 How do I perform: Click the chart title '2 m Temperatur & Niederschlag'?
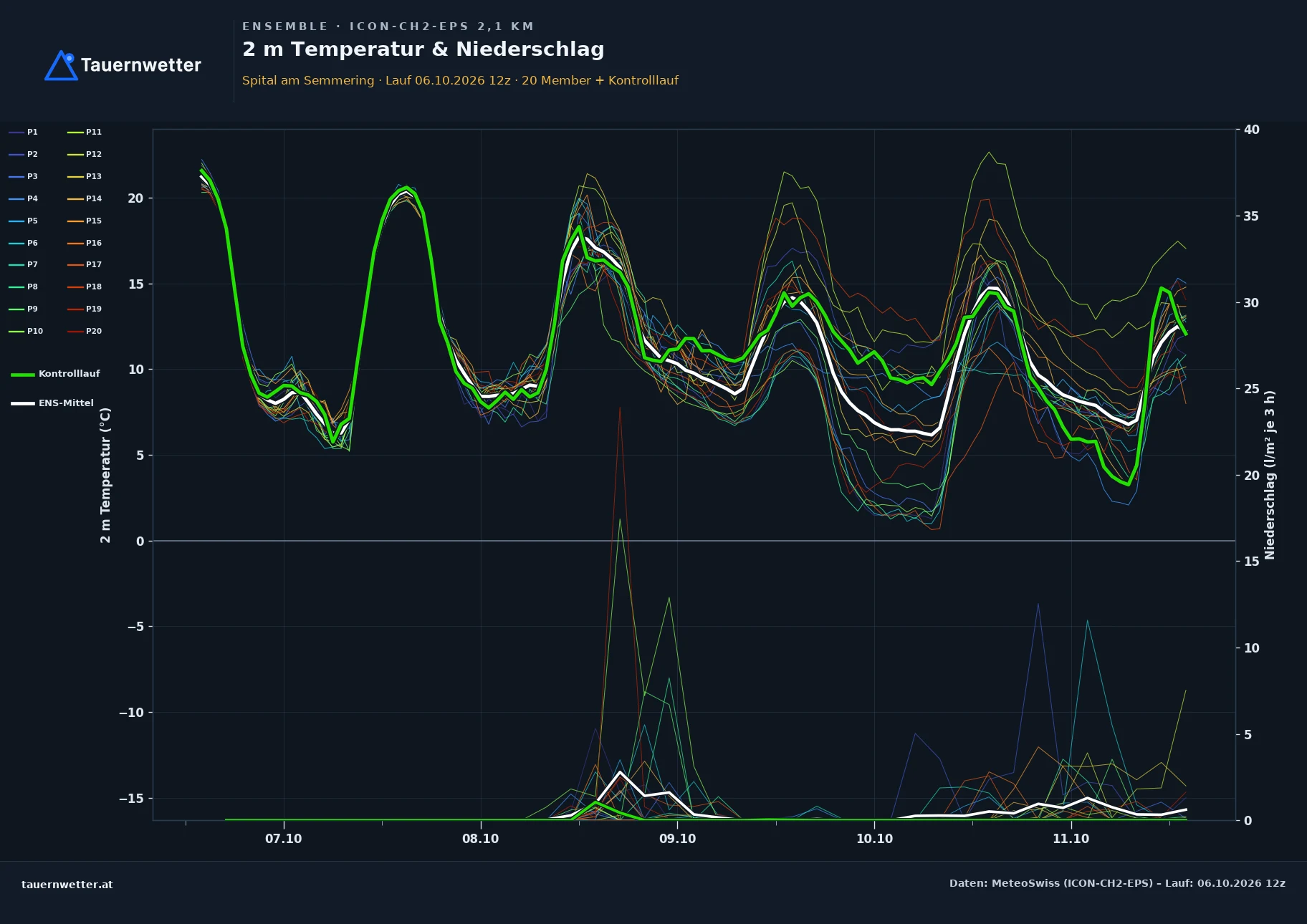(x=423, y=49)
